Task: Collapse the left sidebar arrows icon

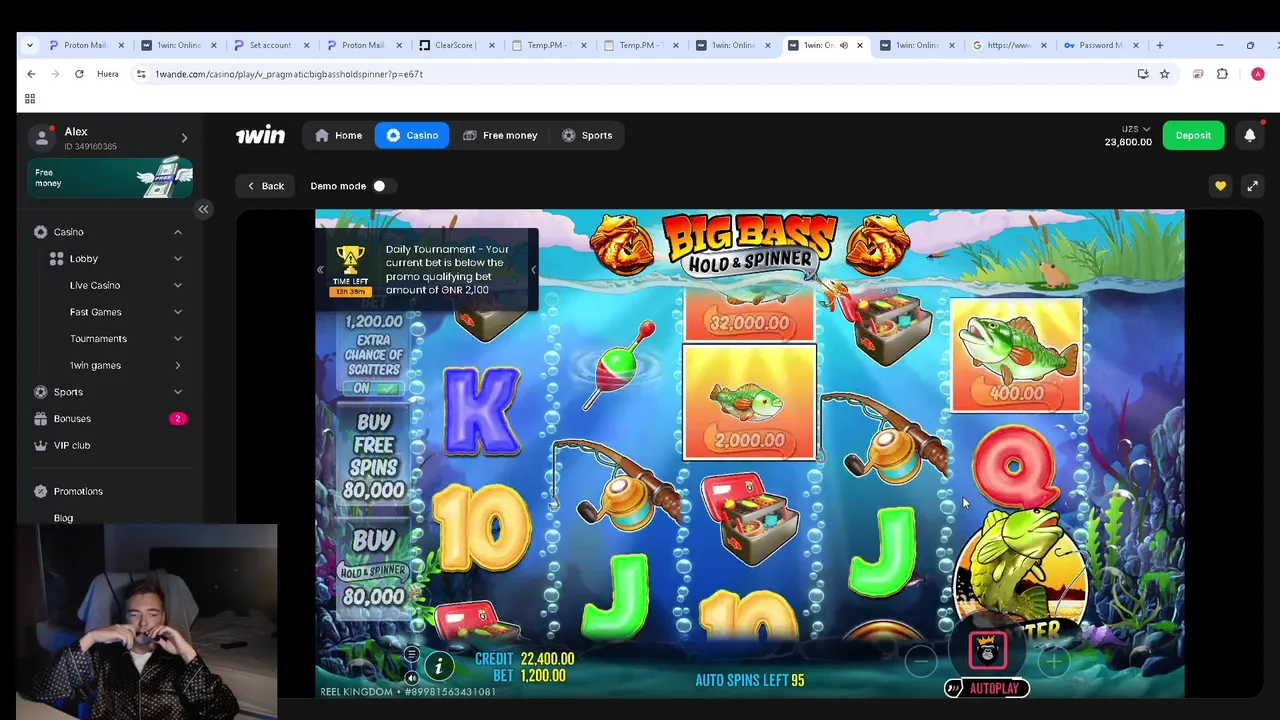Action: 203,209
